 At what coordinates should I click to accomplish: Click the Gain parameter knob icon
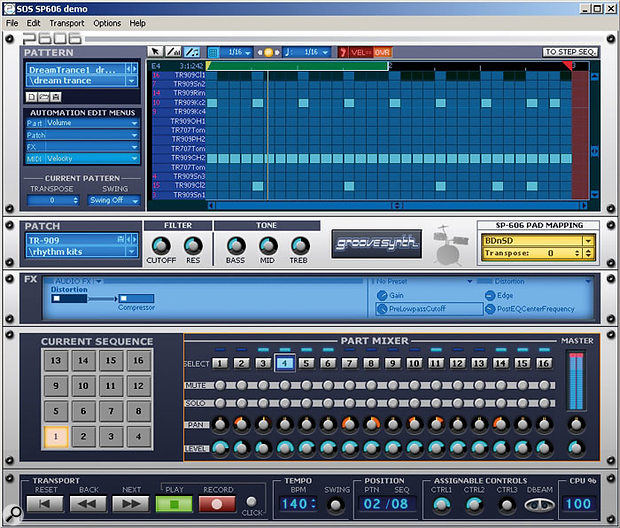[x=382, y=295]
